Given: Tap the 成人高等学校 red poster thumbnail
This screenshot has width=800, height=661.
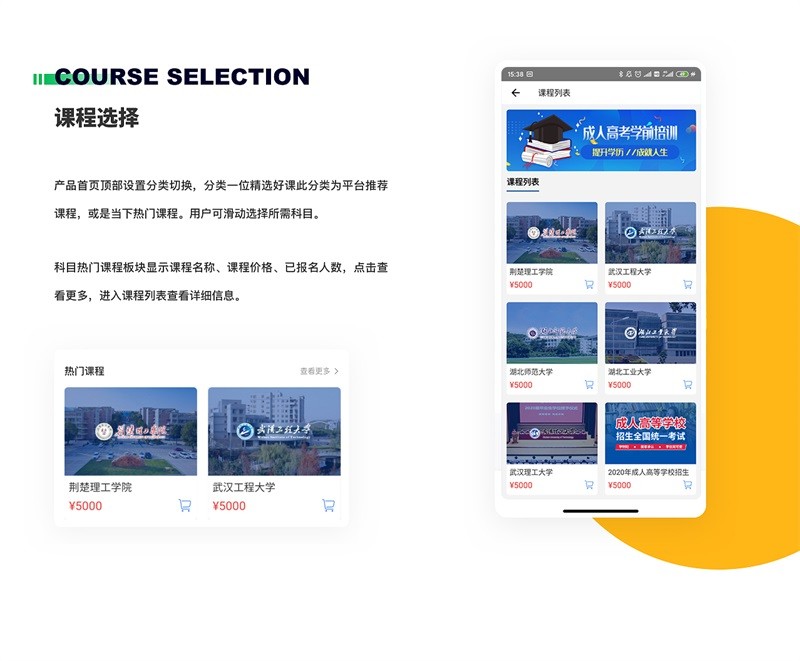Looking at the screenshot, I should [650, 433].
